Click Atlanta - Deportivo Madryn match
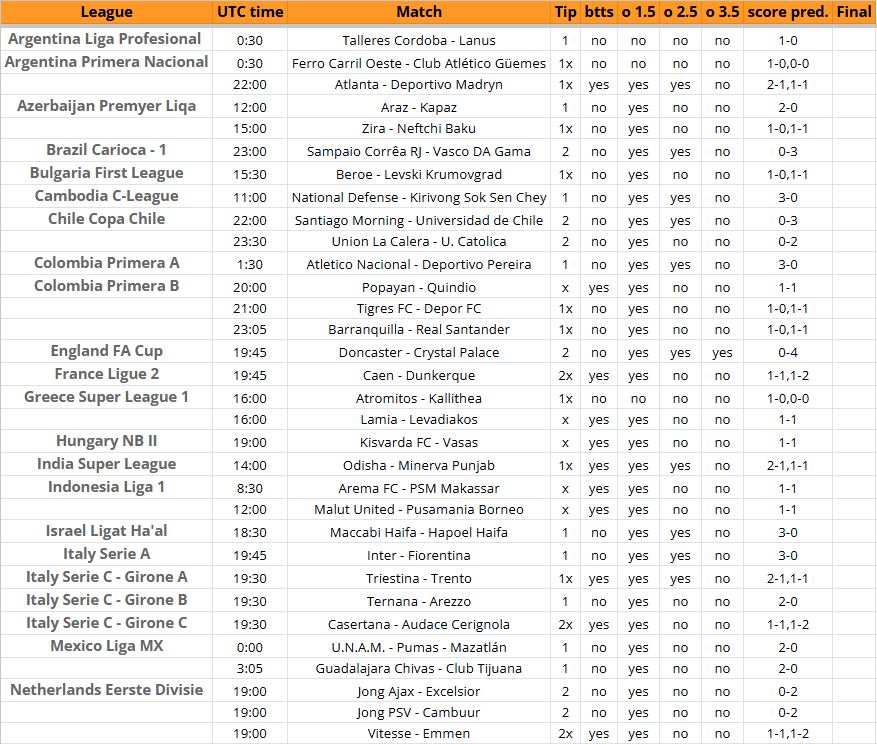This screenshot has height=744, width=877. pyautogui.click(x=419, y=84)
